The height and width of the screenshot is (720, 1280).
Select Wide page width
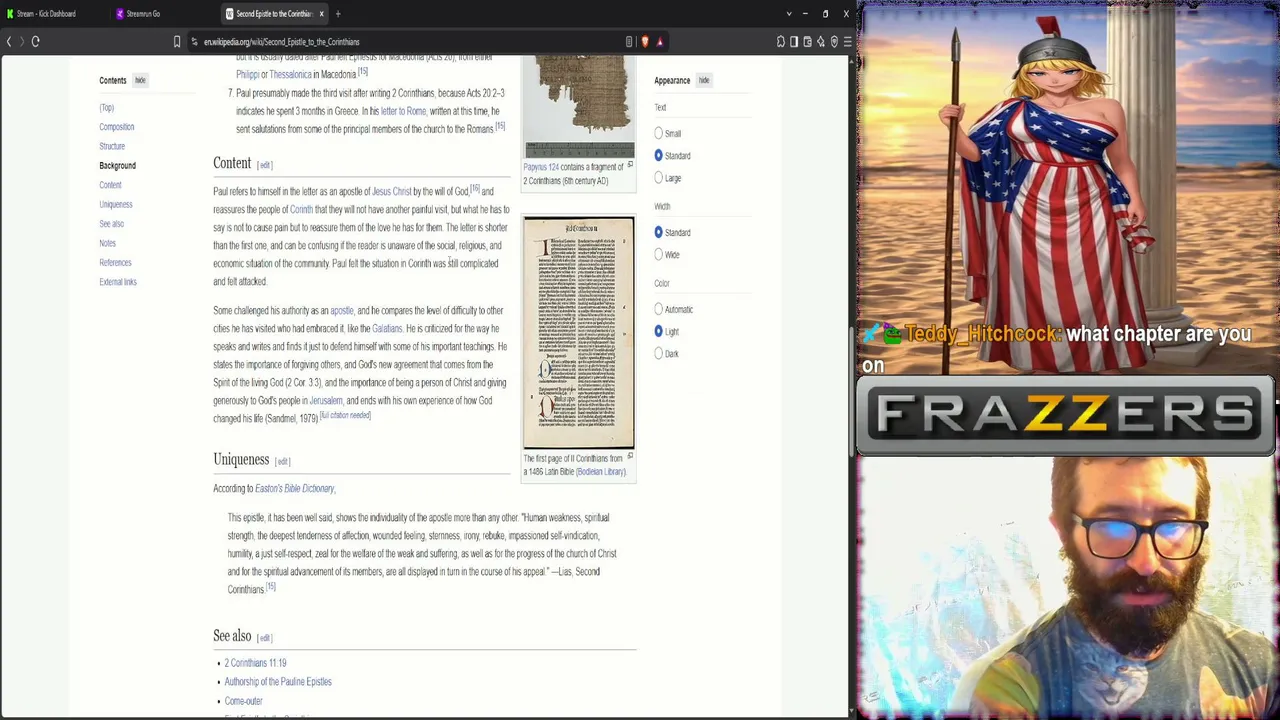point(658,254)
